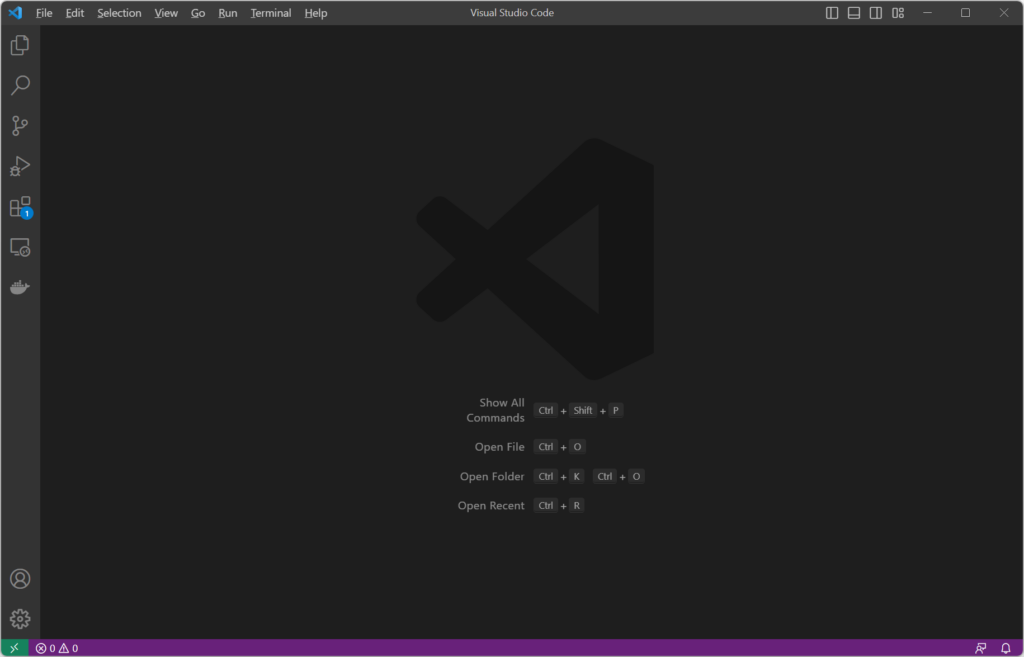Open the View menu
Image resolution: width=1024 pixels, height=657 pixels.
pos(166,13)
